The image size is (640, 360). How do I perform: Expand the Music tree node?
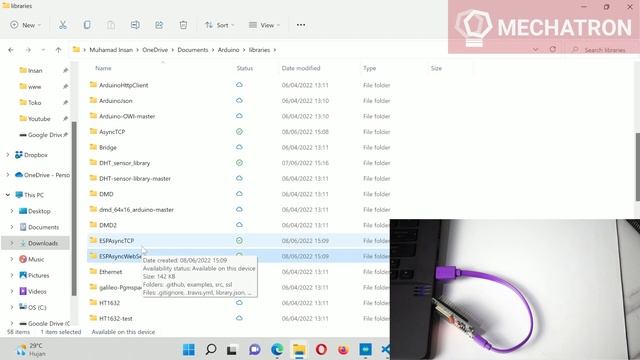tap(12, 259)
